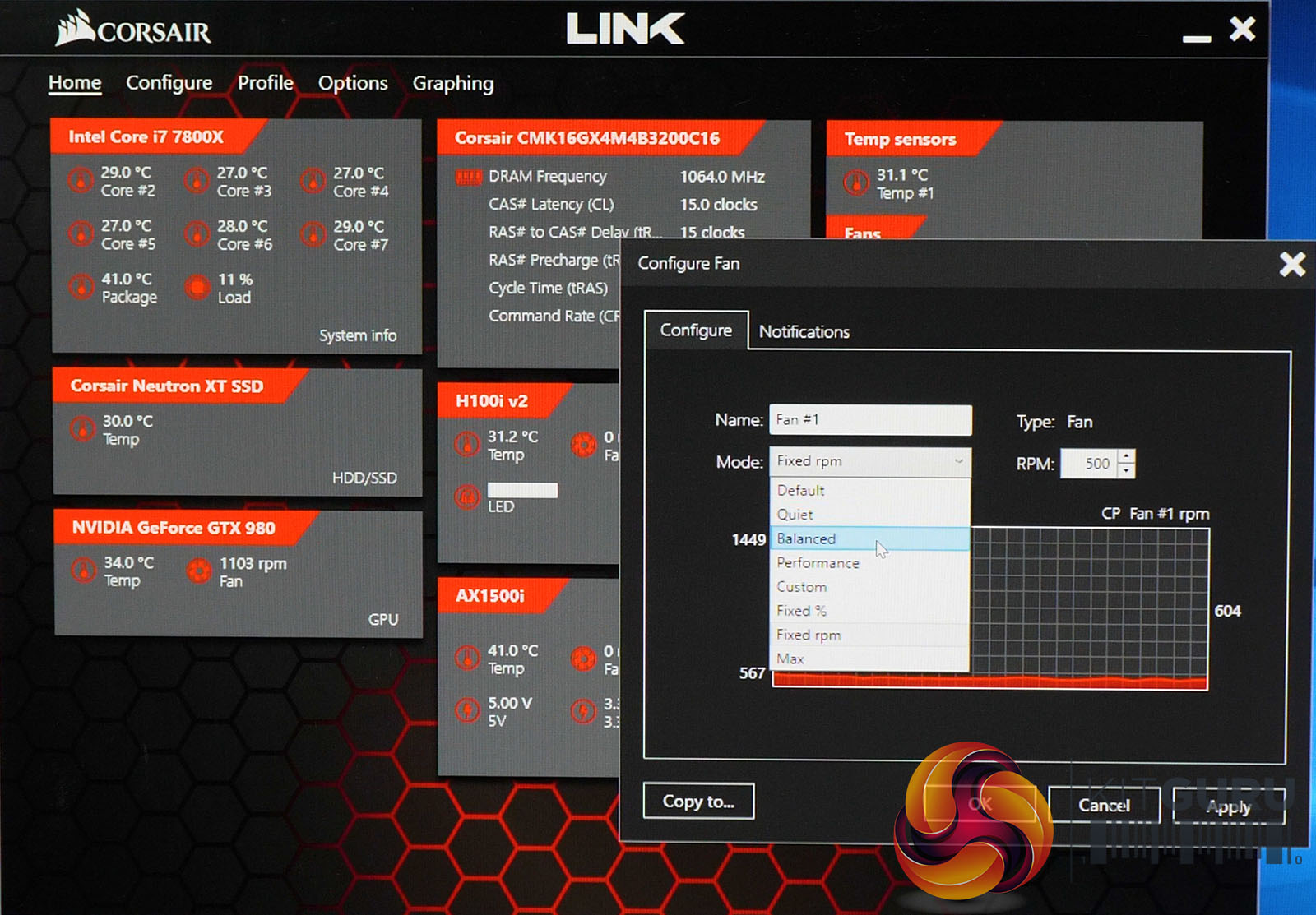Click the Intel Core i7 7800X header
Viewport: 1316px width, 915px height.
pos(146,136)
